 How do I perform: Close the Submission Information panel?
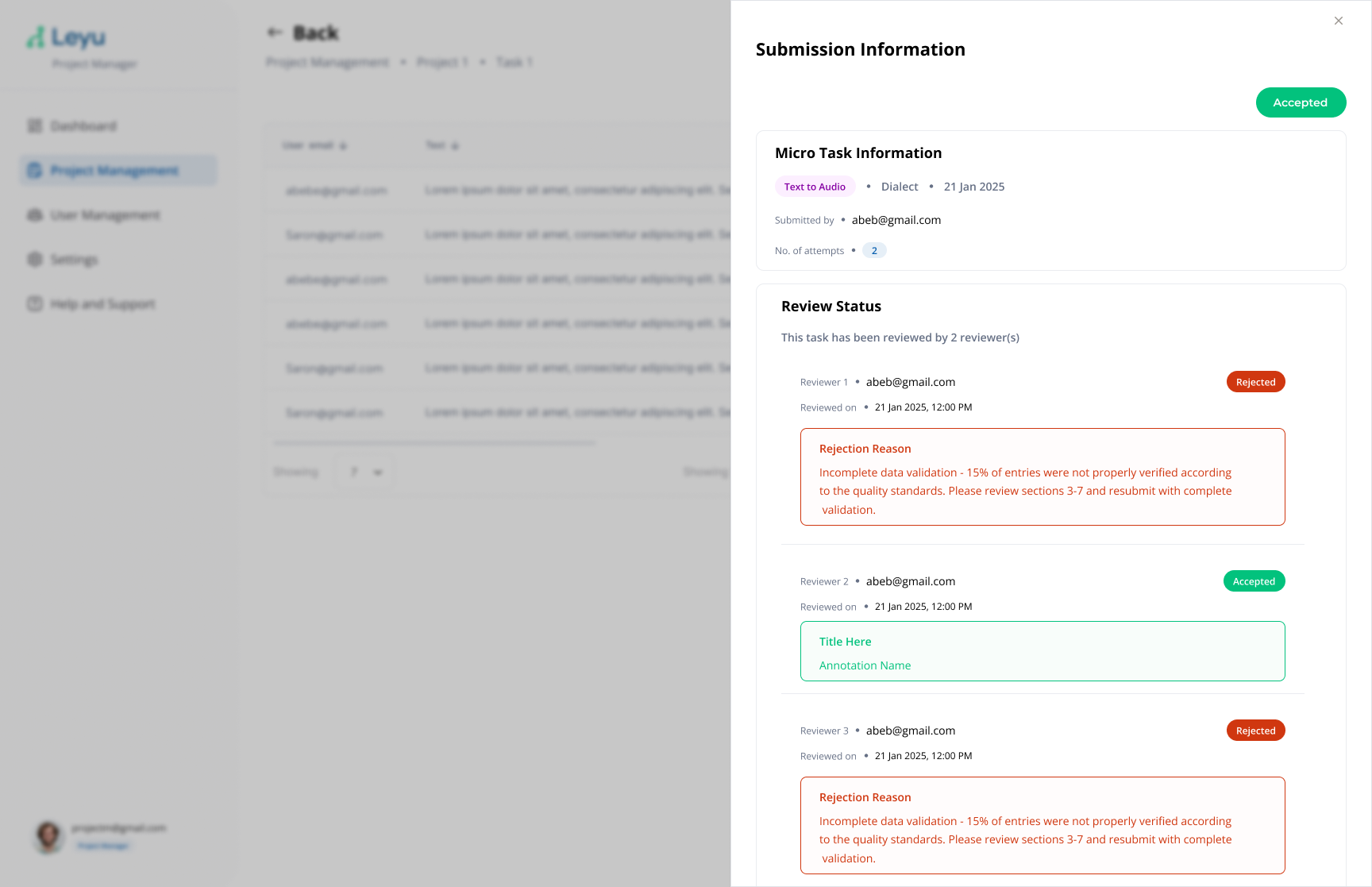[1338, 21]
